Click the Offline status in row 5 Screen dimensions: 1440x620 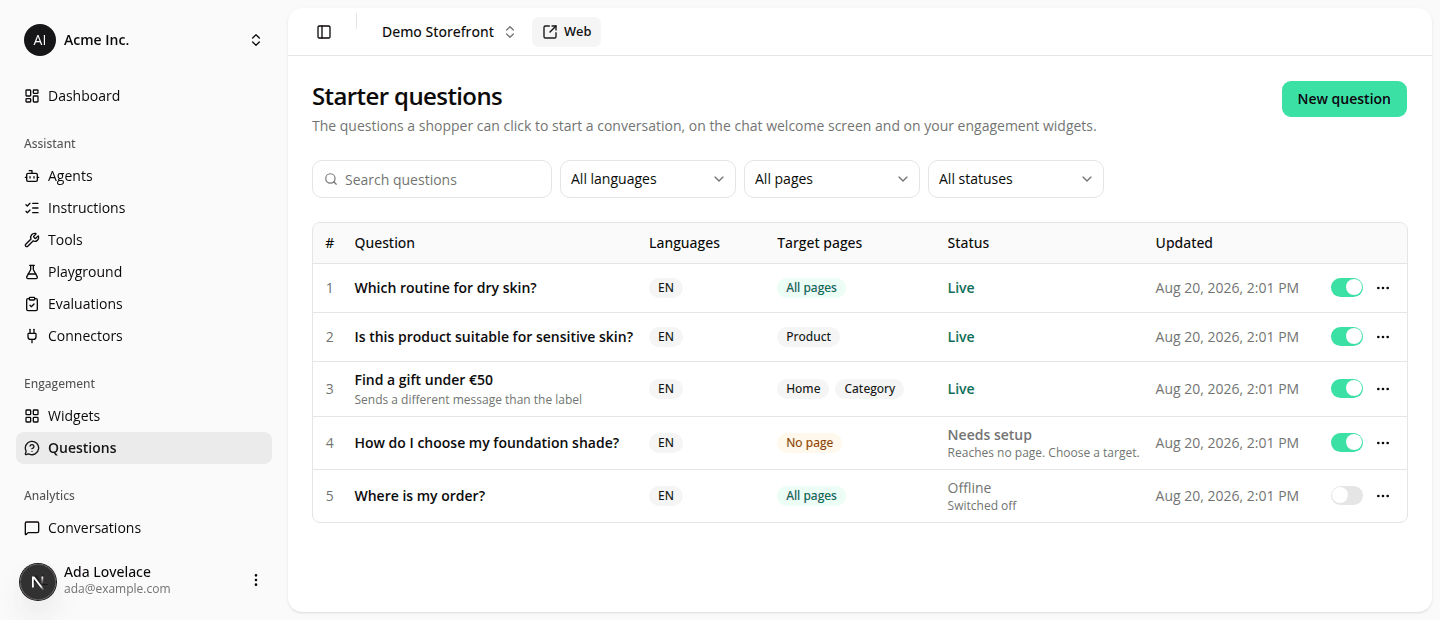click(x=969, y=488)
